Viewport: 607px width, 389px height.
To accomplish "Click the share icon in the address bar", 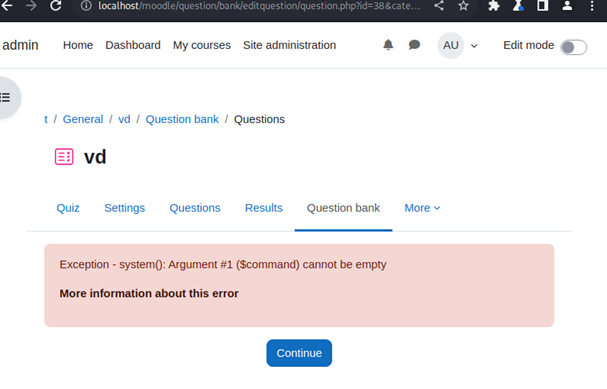I will pyautogui.click(x=439, y=6).
